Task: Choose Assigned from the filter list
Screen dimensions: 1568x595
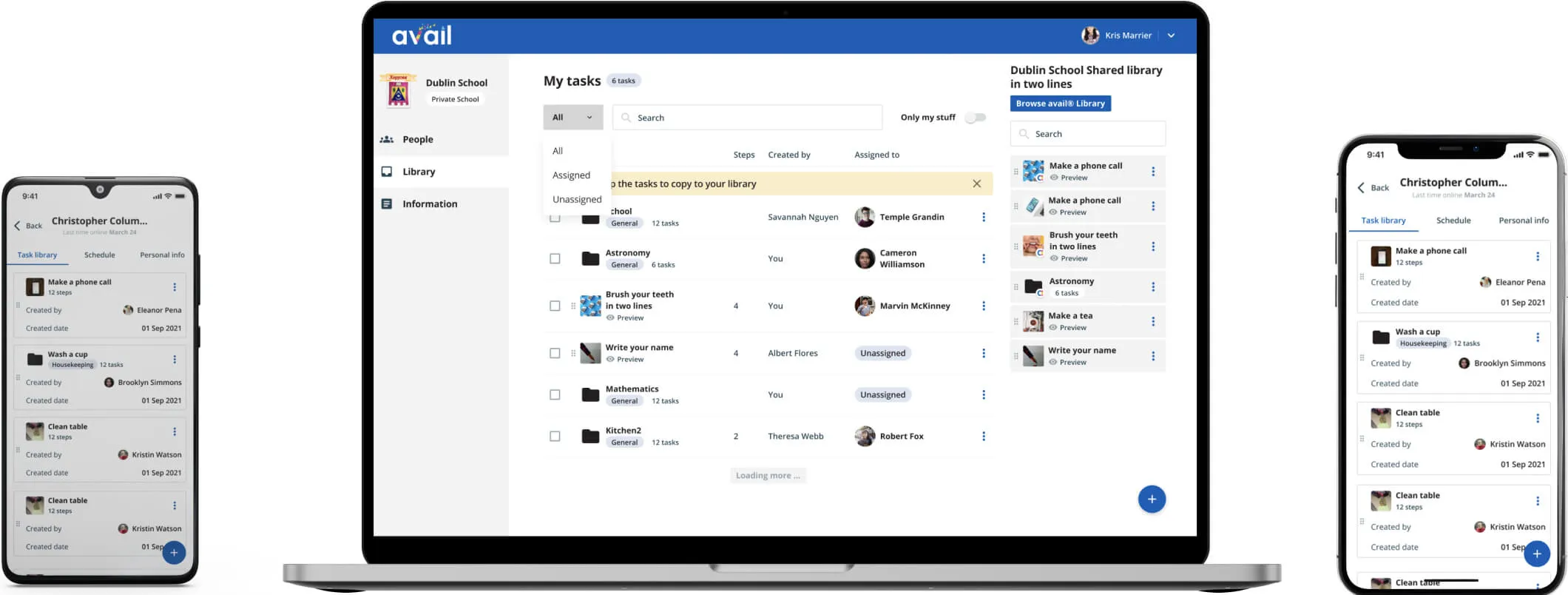Action: (571, 175)
